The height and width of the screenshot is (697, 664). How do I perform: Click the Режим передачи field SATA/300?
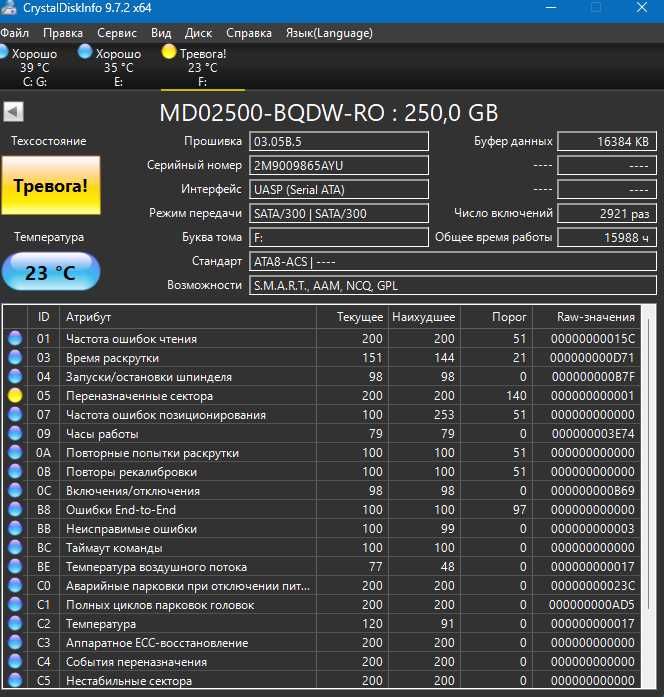point(339,213)
